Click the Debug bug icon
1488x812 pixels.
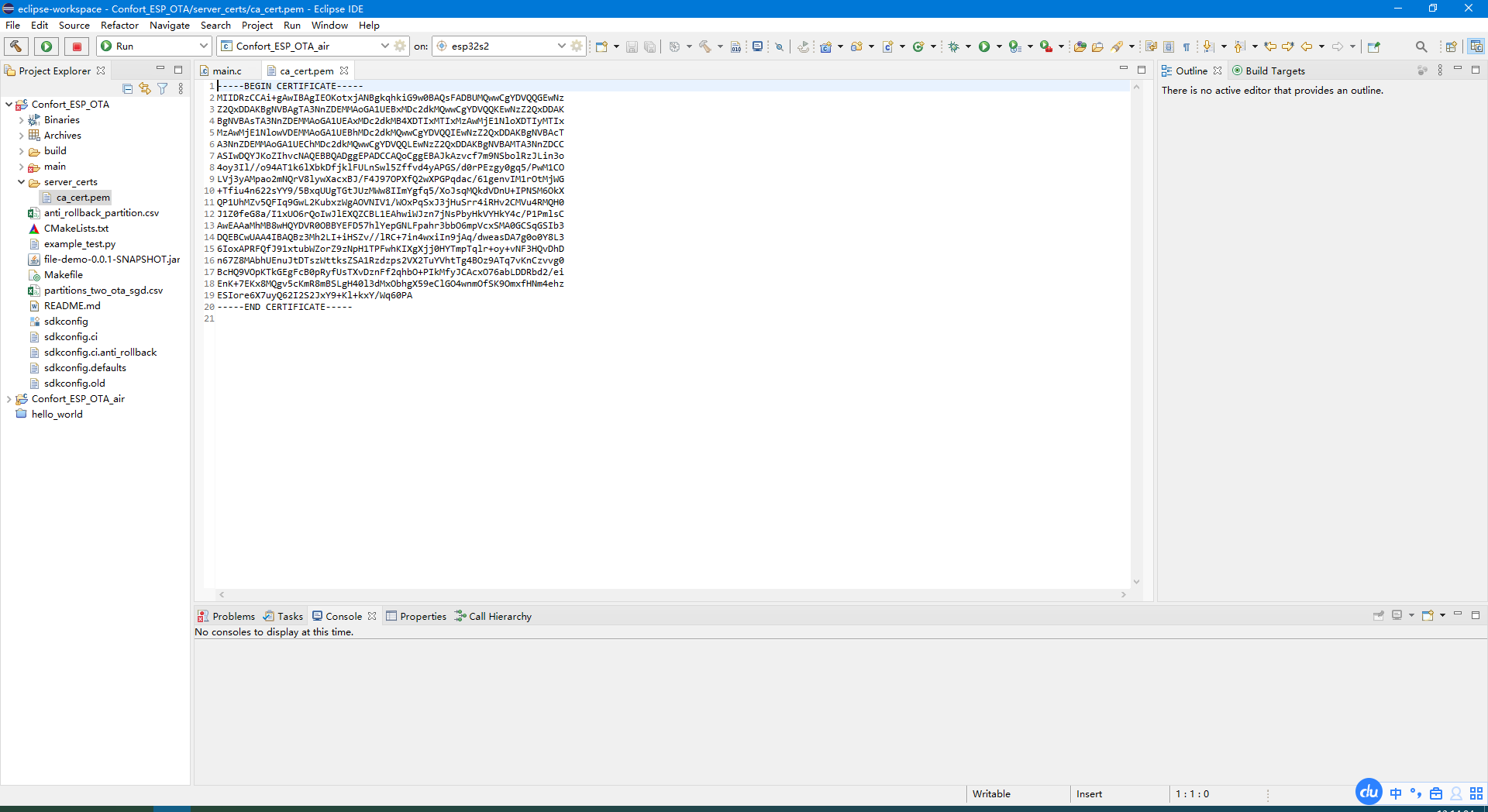954,46
